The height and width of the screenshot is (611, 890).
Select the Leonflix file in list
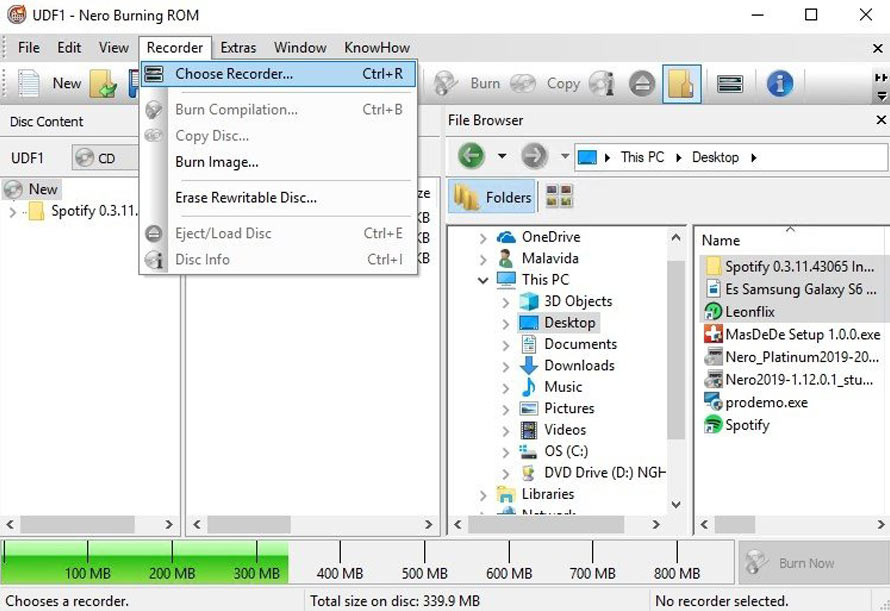point(750,312)
